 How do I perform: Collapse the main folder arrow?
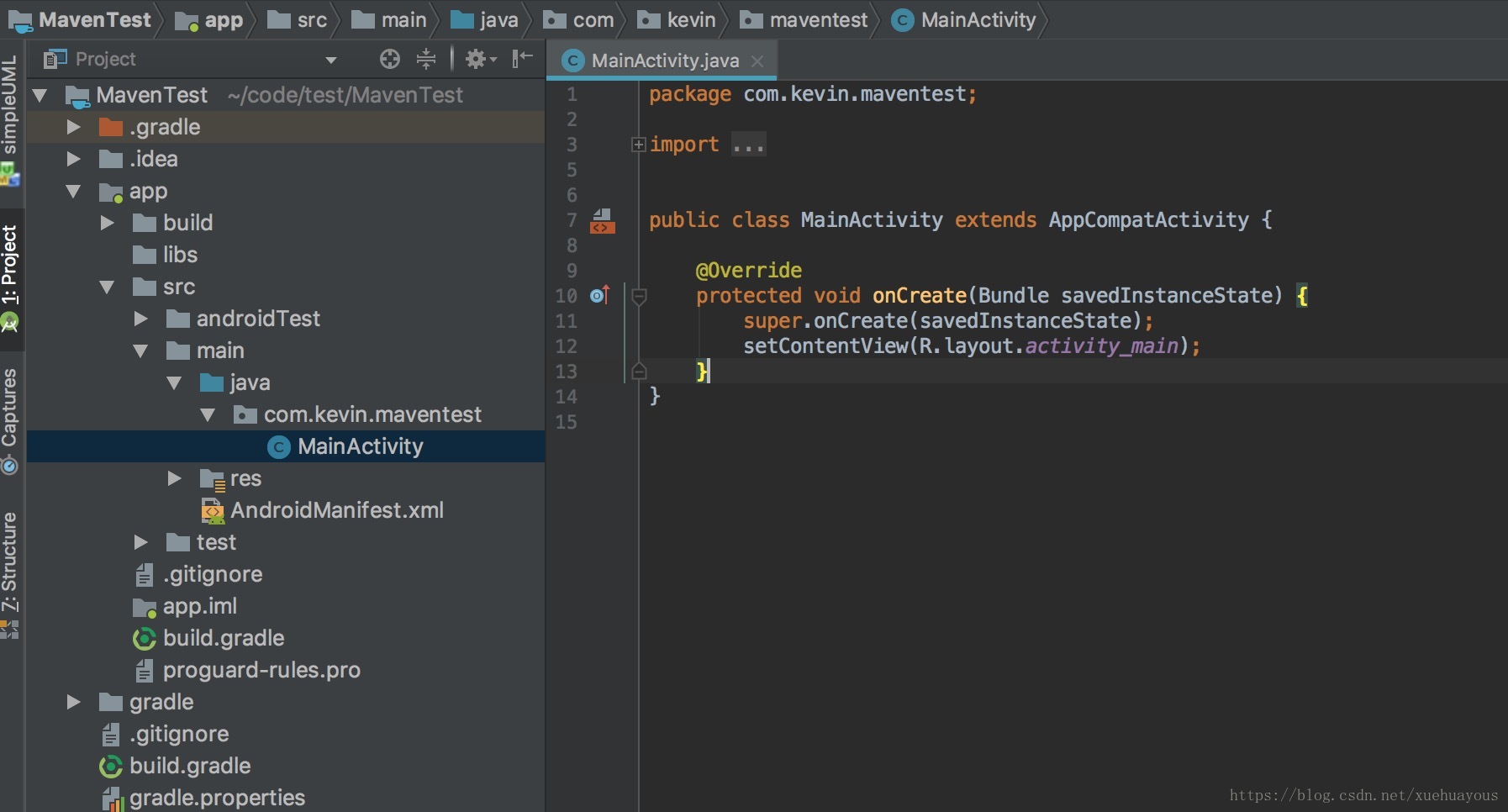(140, 351)
